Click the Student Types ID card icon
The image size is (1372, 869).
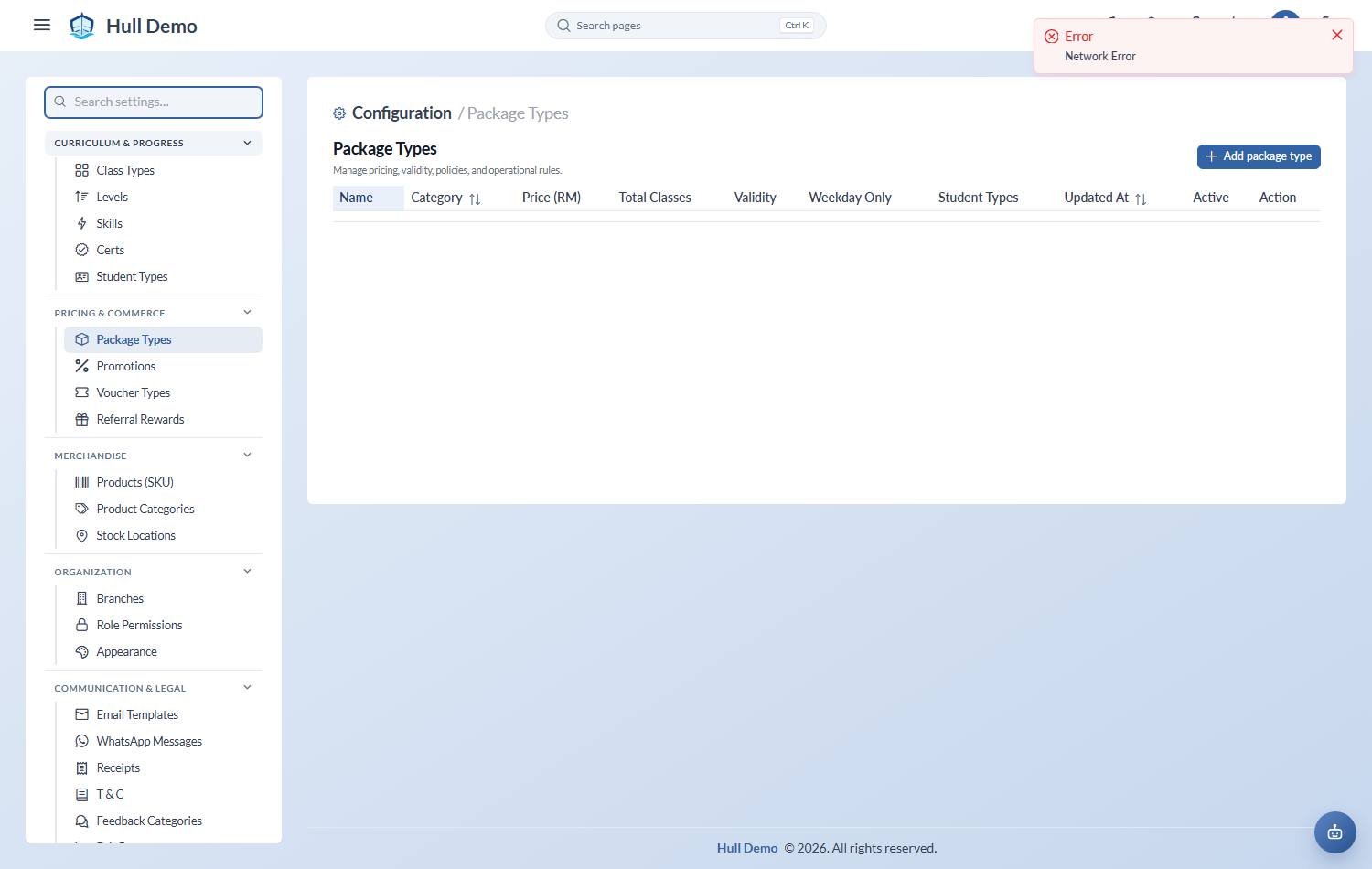coord(82,276)
